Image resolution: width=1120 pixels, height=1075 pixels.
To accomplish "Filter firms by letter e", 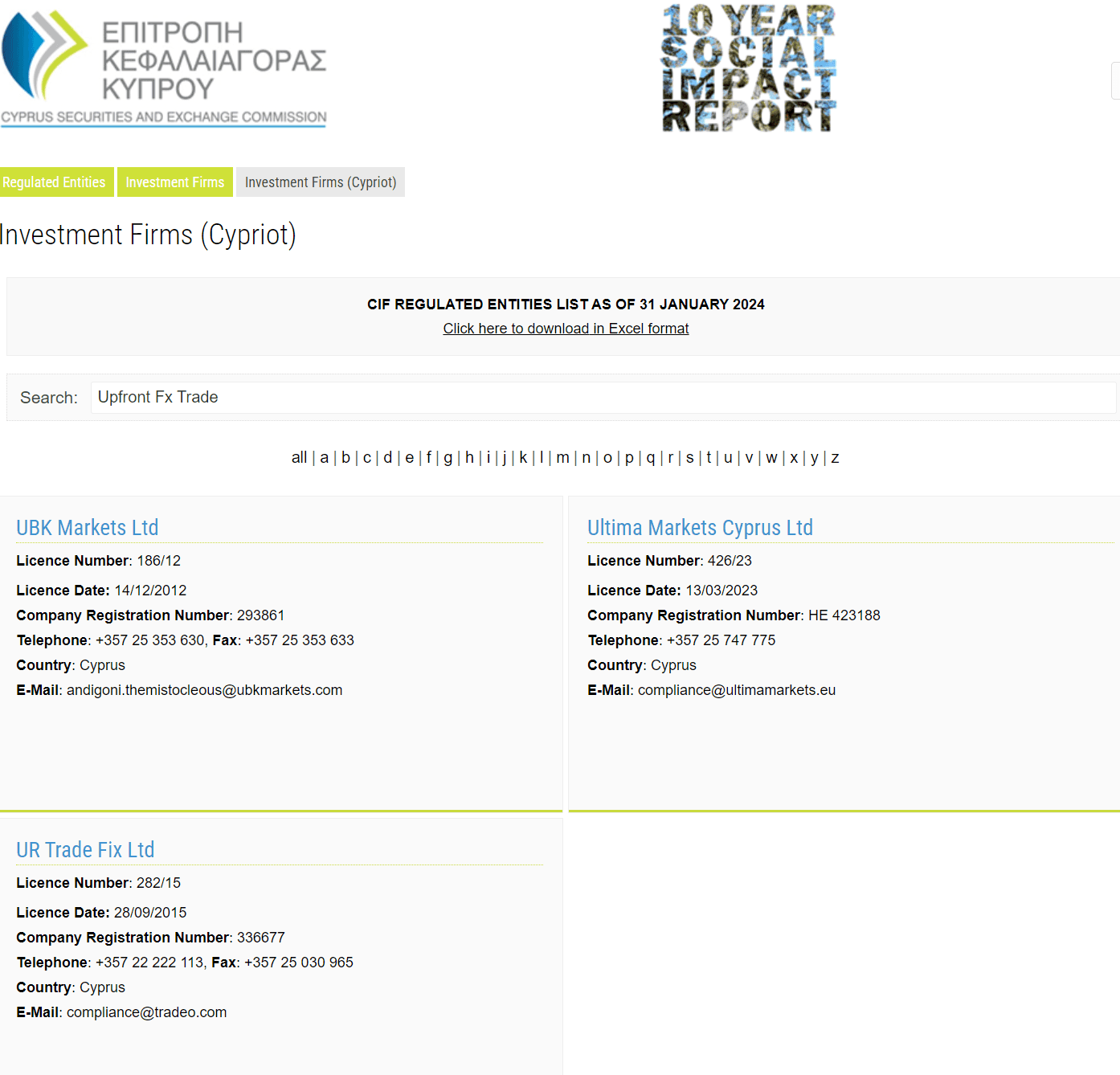I will pos(410,458).
